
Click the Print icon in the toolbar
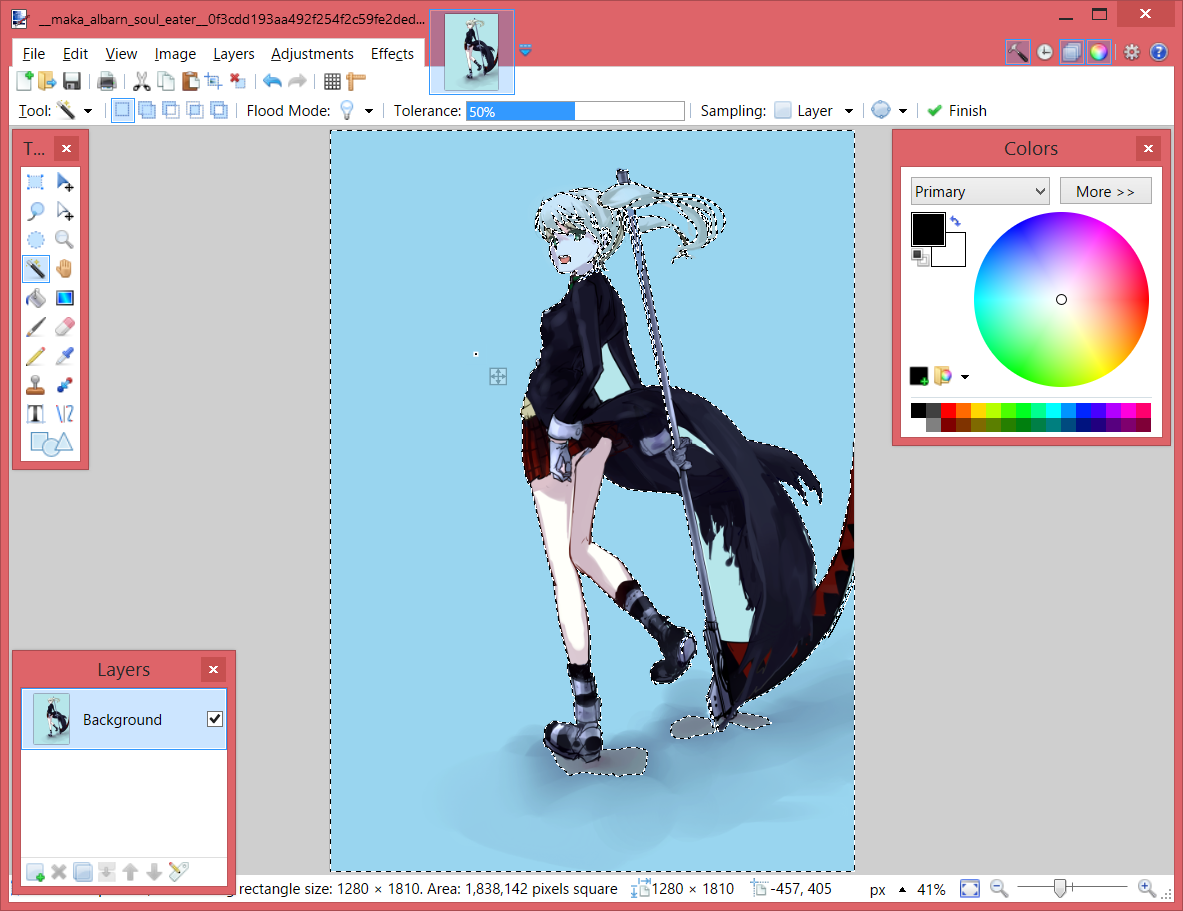[x=106, y=81]
